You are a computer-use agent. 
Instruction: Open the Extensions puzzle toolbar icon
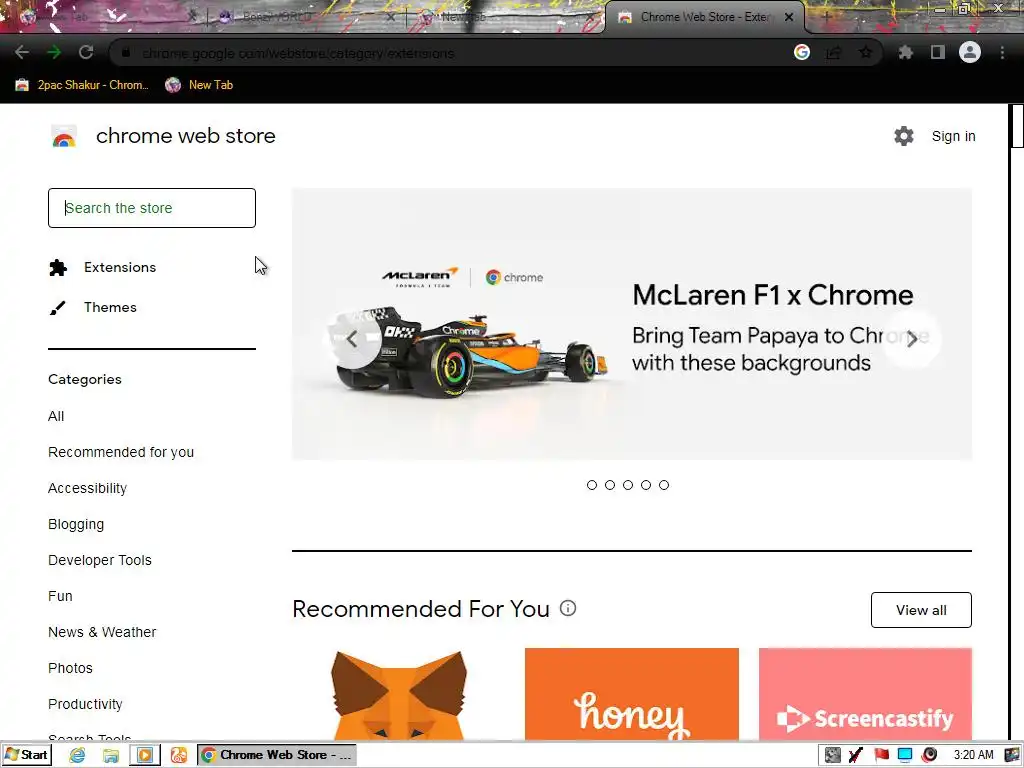coord(905,52)
